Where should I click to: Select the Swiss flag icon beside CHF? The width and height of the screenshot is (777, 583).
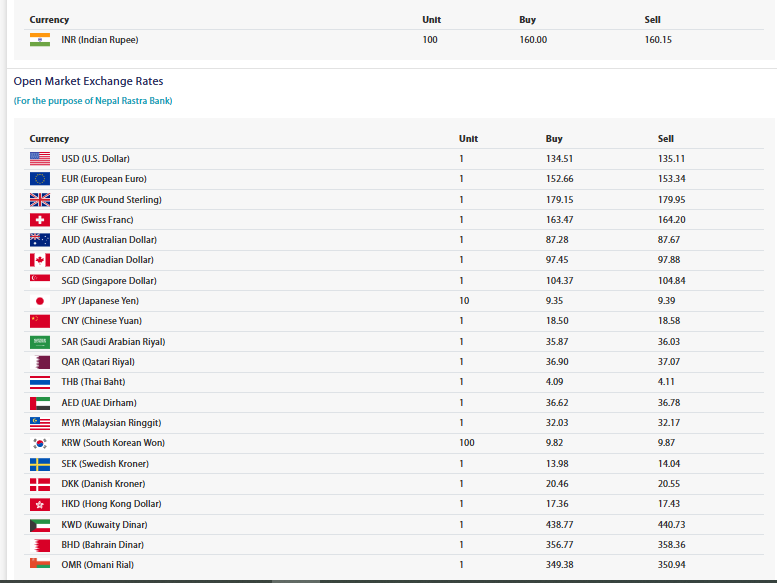pos(40,219)
